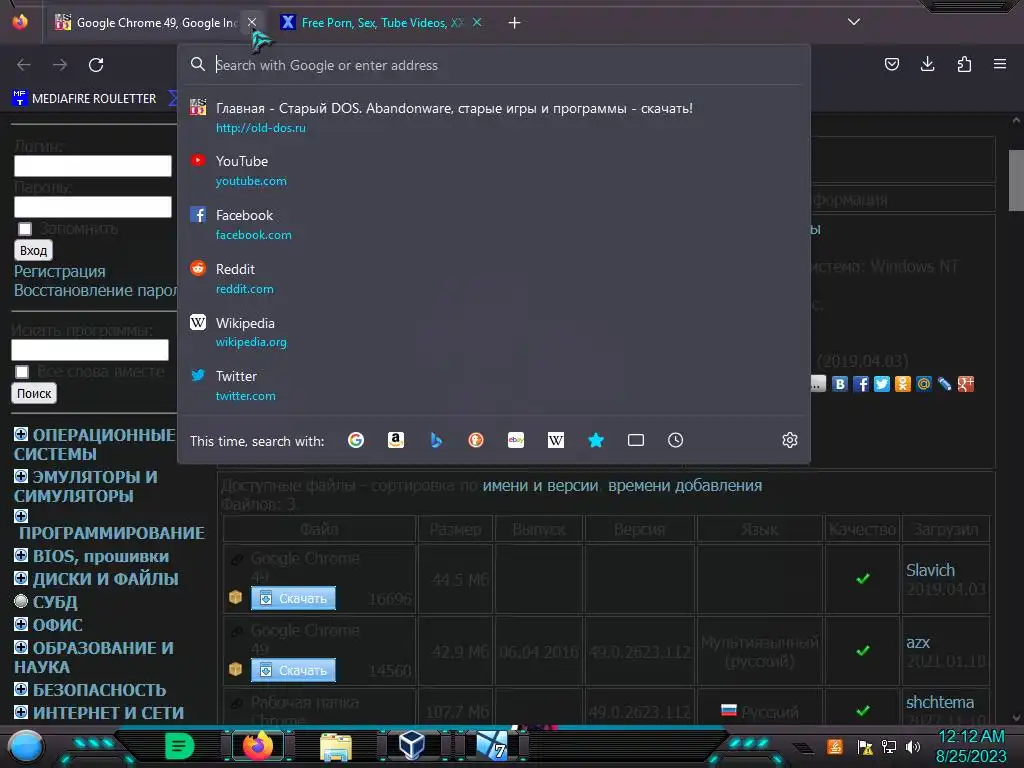Open uploader Slavich profile link

[x=930, y=570]
